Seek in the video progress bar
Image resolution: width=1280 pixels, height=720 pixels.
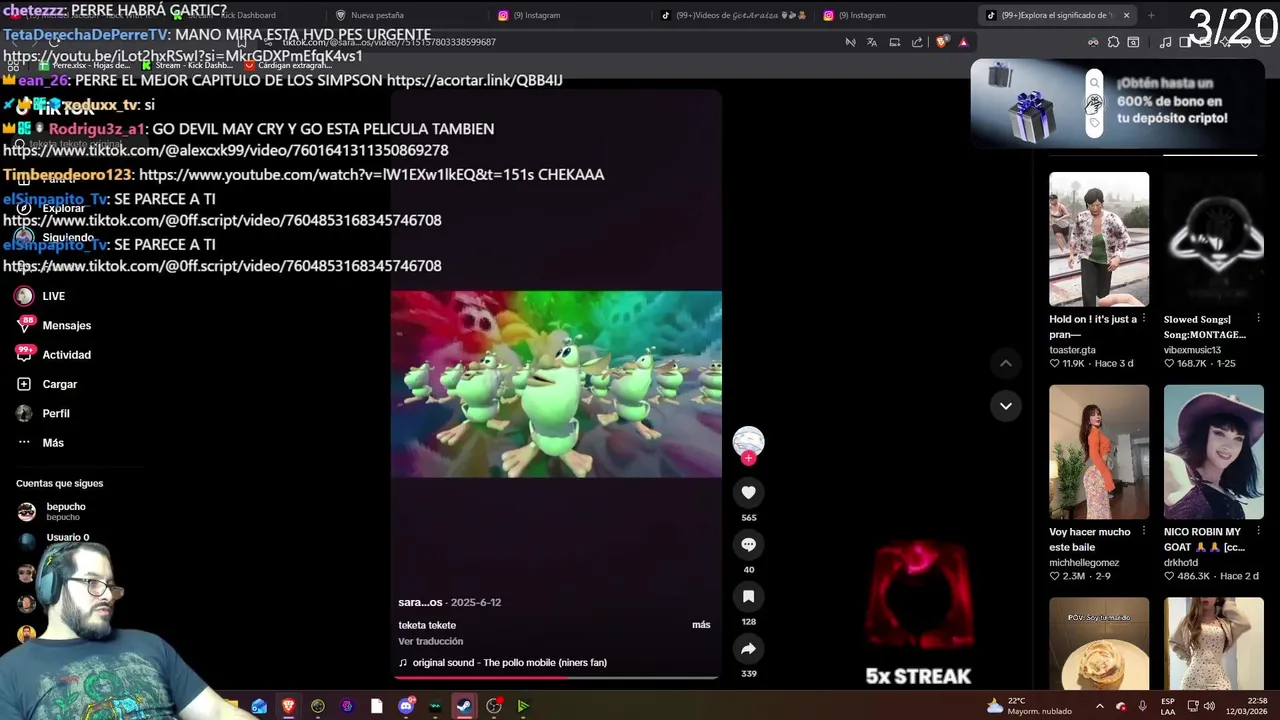click(556, 677)
